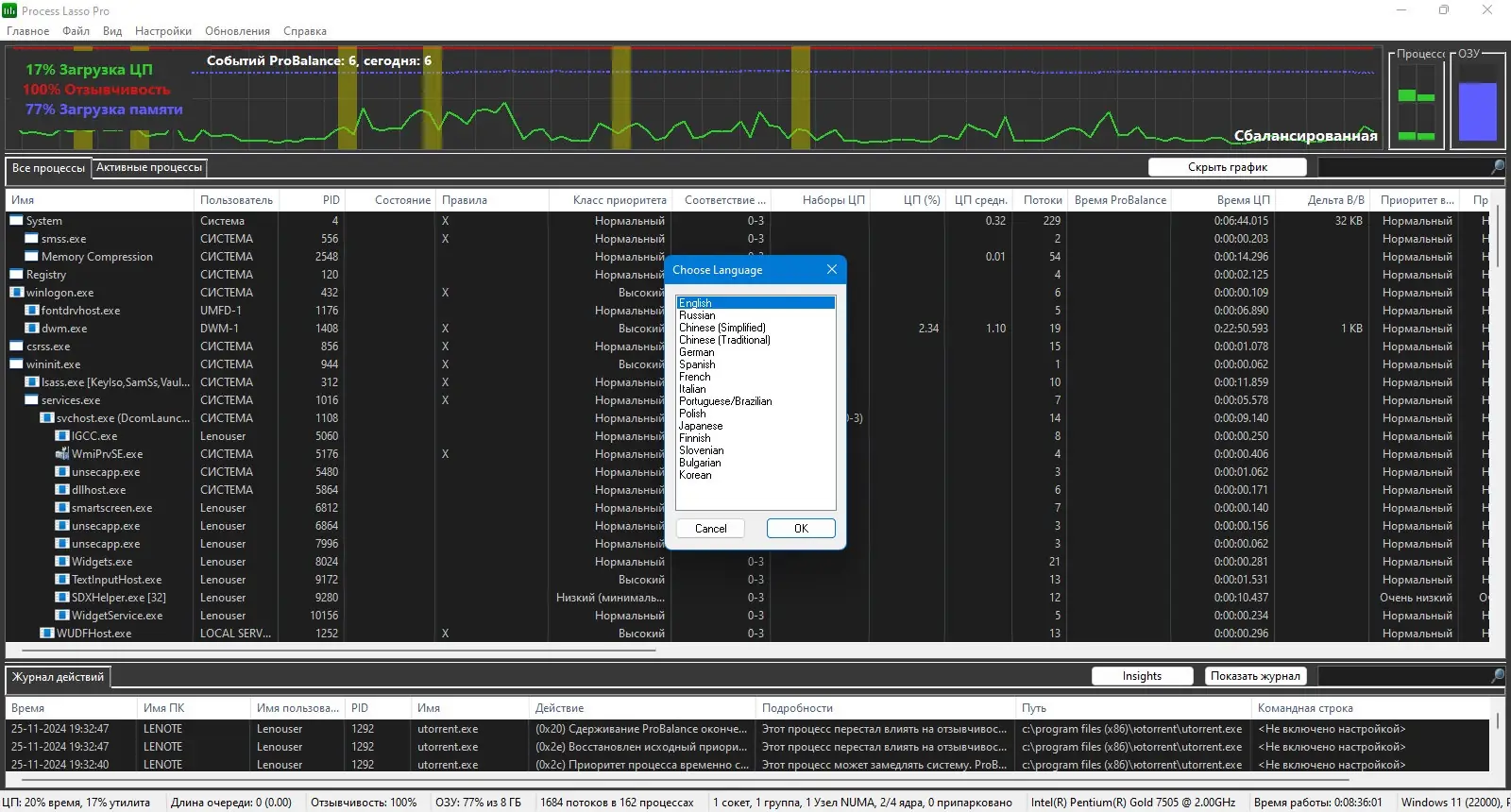Click the Показать журнал button
Screen dimensions: 1511x812
coord(1255,676)
